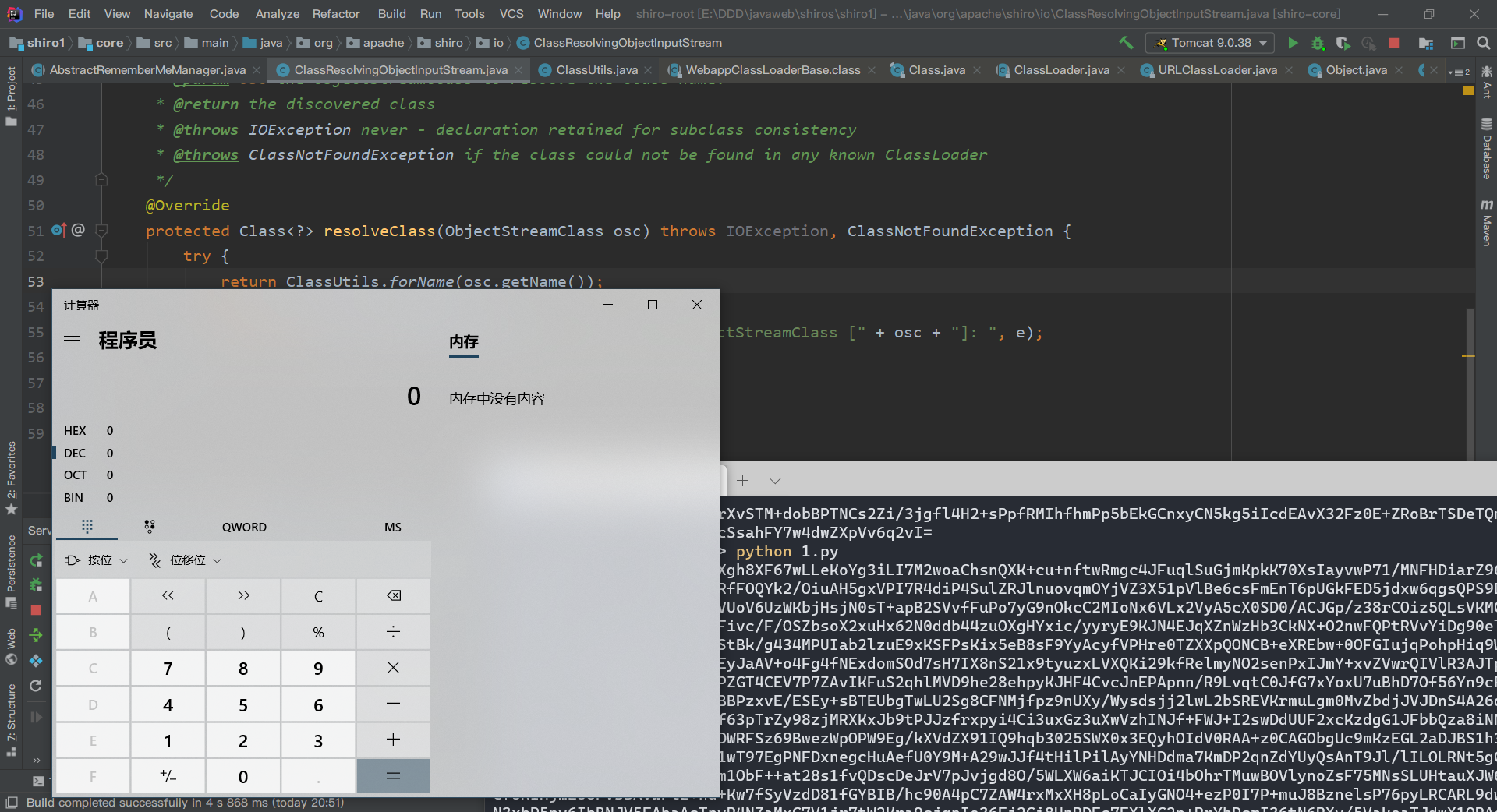The width and height of the screenshot is (1497, 812).
Task: Open Database tool window side tab
Action: coord(1487,149)
